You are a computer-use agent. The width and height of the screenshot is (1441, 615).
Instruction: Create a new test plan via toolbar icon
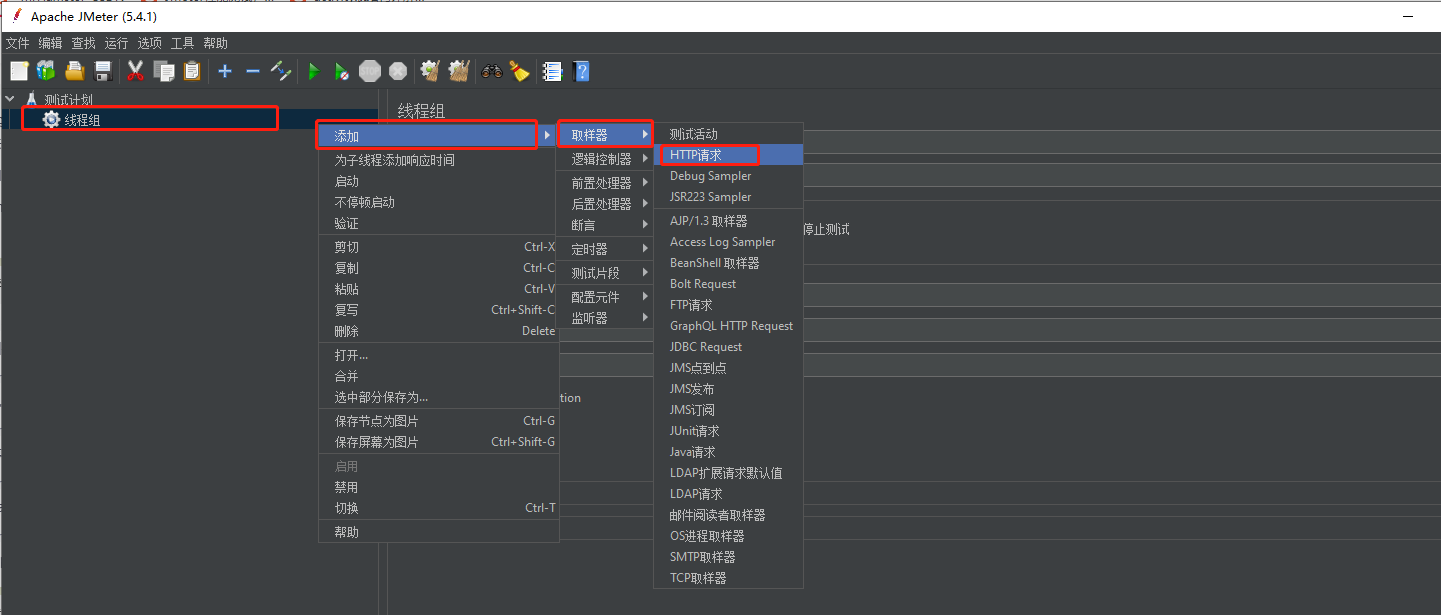coord(19,71)
